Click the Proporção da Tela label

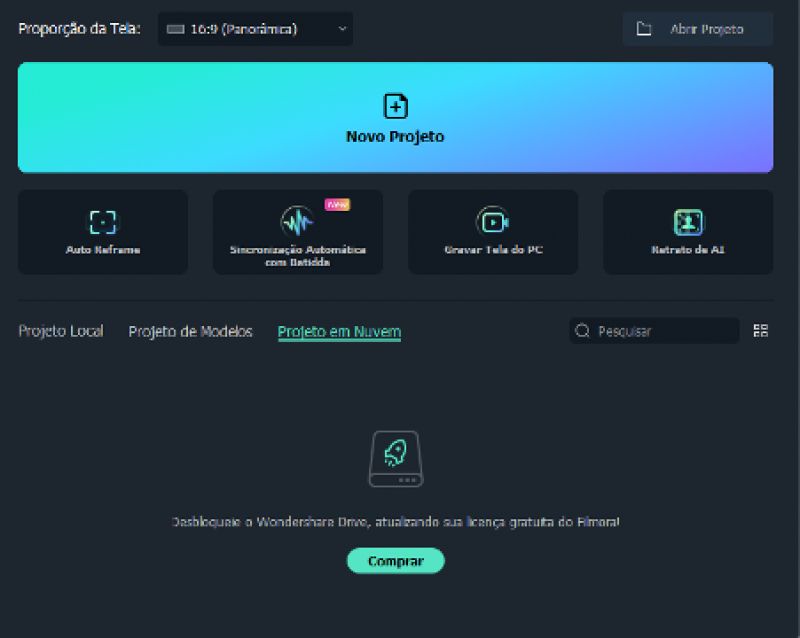click(x=79, y=29)
